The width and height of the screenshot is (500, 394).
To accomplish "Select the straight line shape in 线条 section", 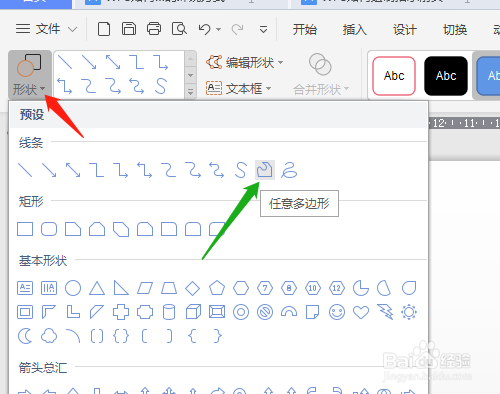I will coord(25,170).
